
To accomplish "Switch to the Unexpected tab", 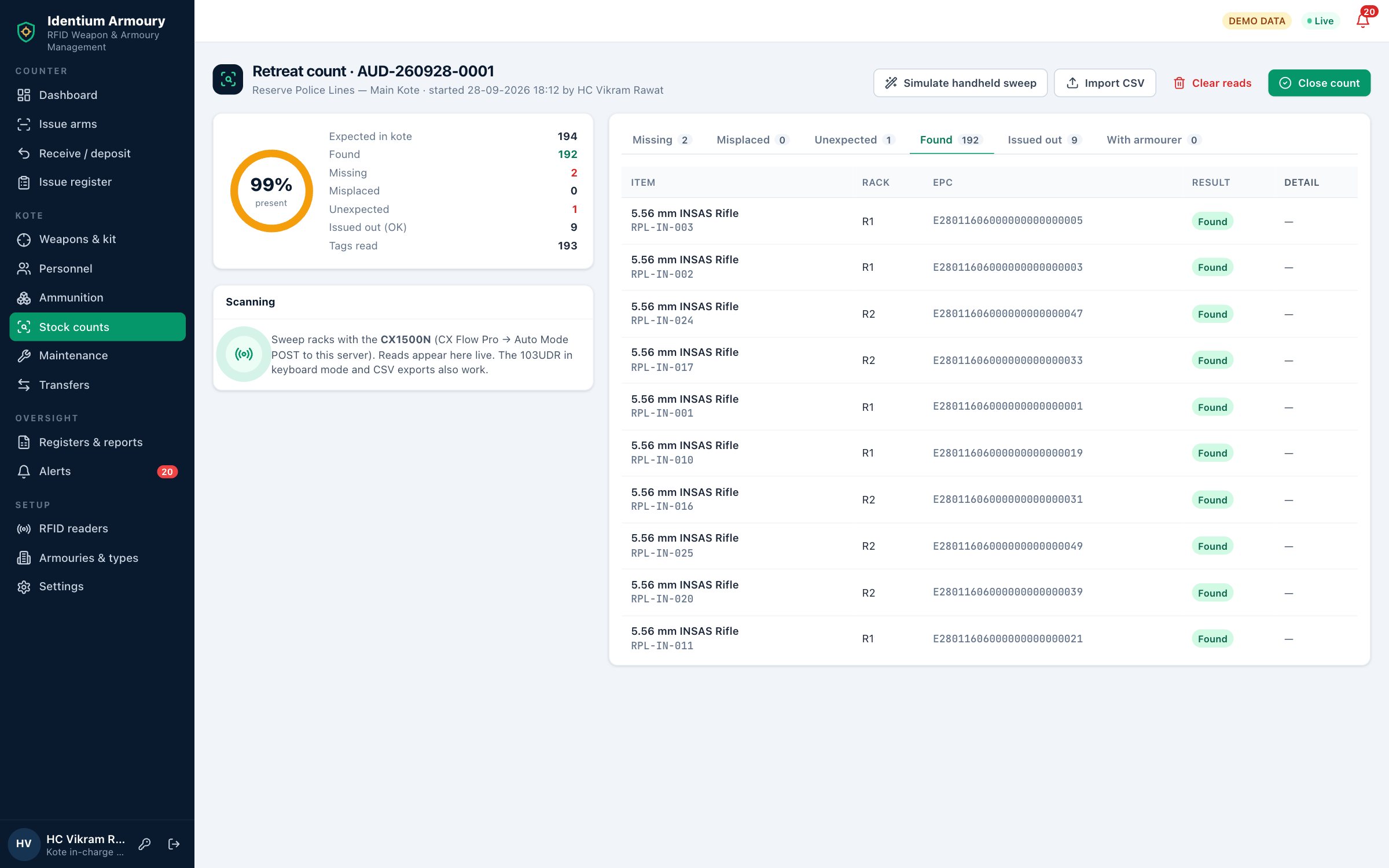I will [855, 139].
